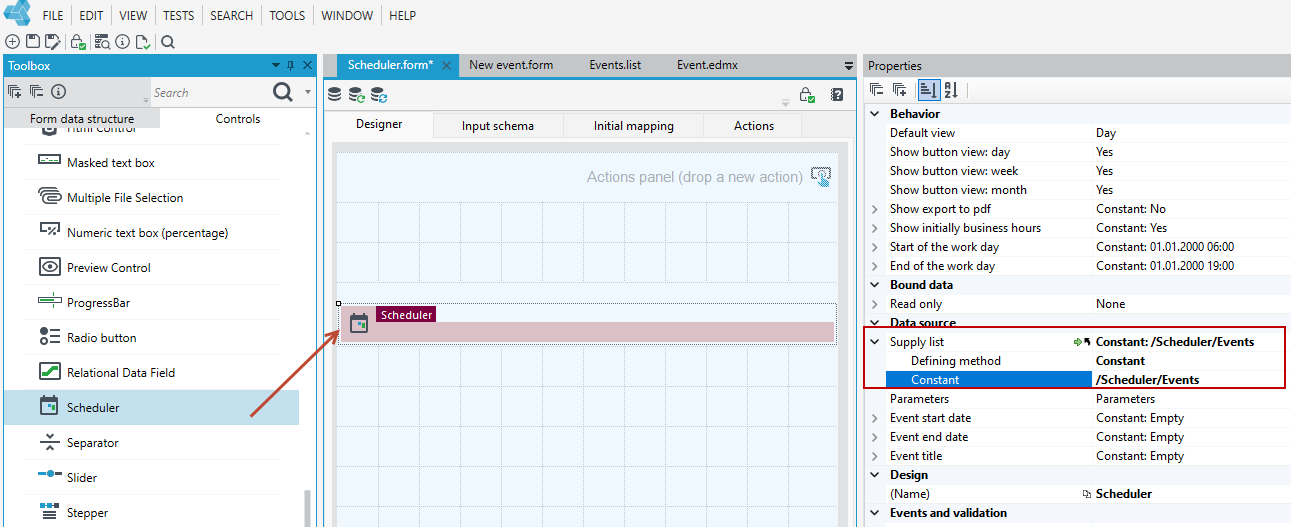
Task: Open form help question-mark icon
Action: [837, 96]
